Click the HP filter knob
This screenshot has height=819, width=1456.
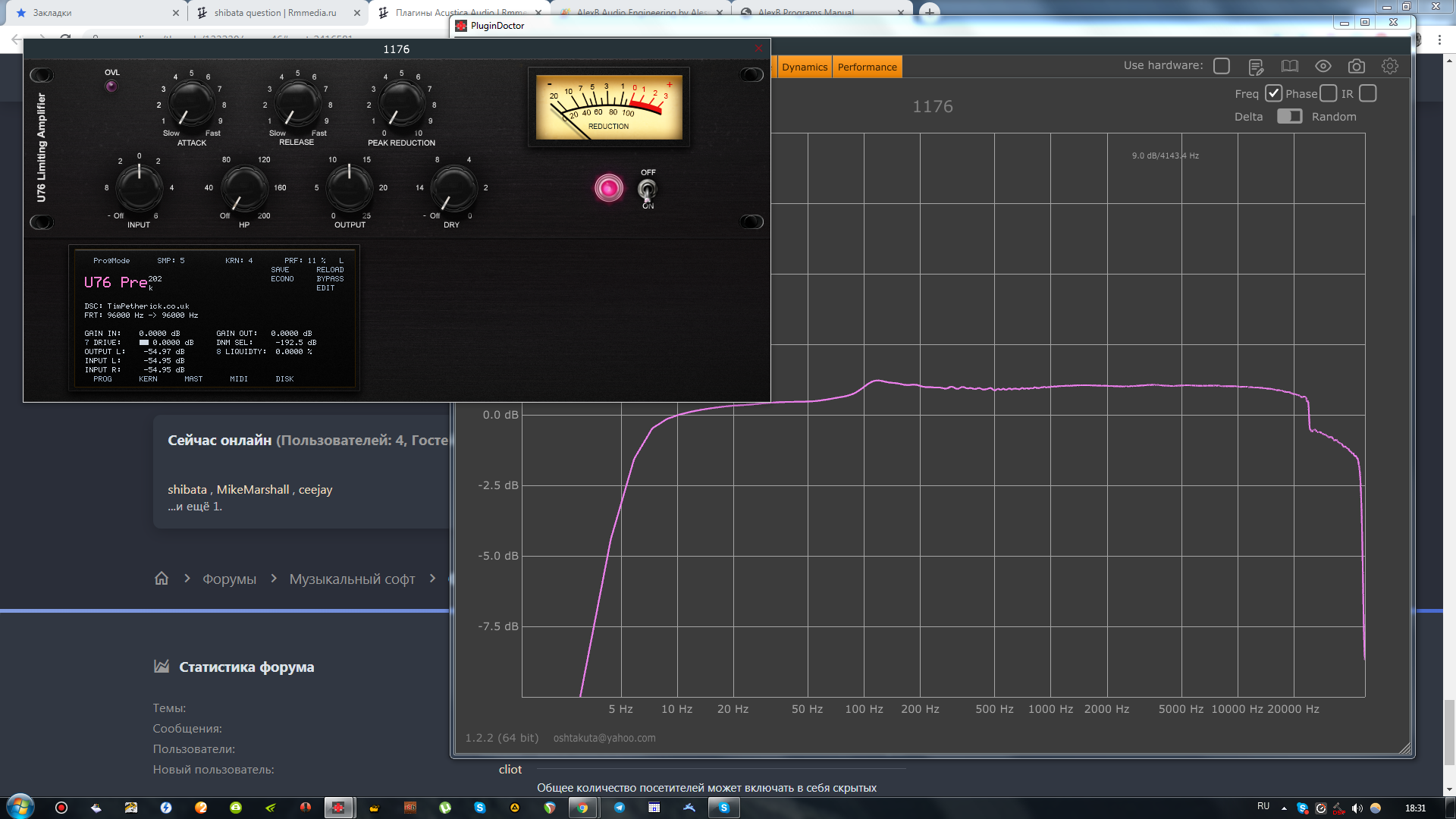244,187
